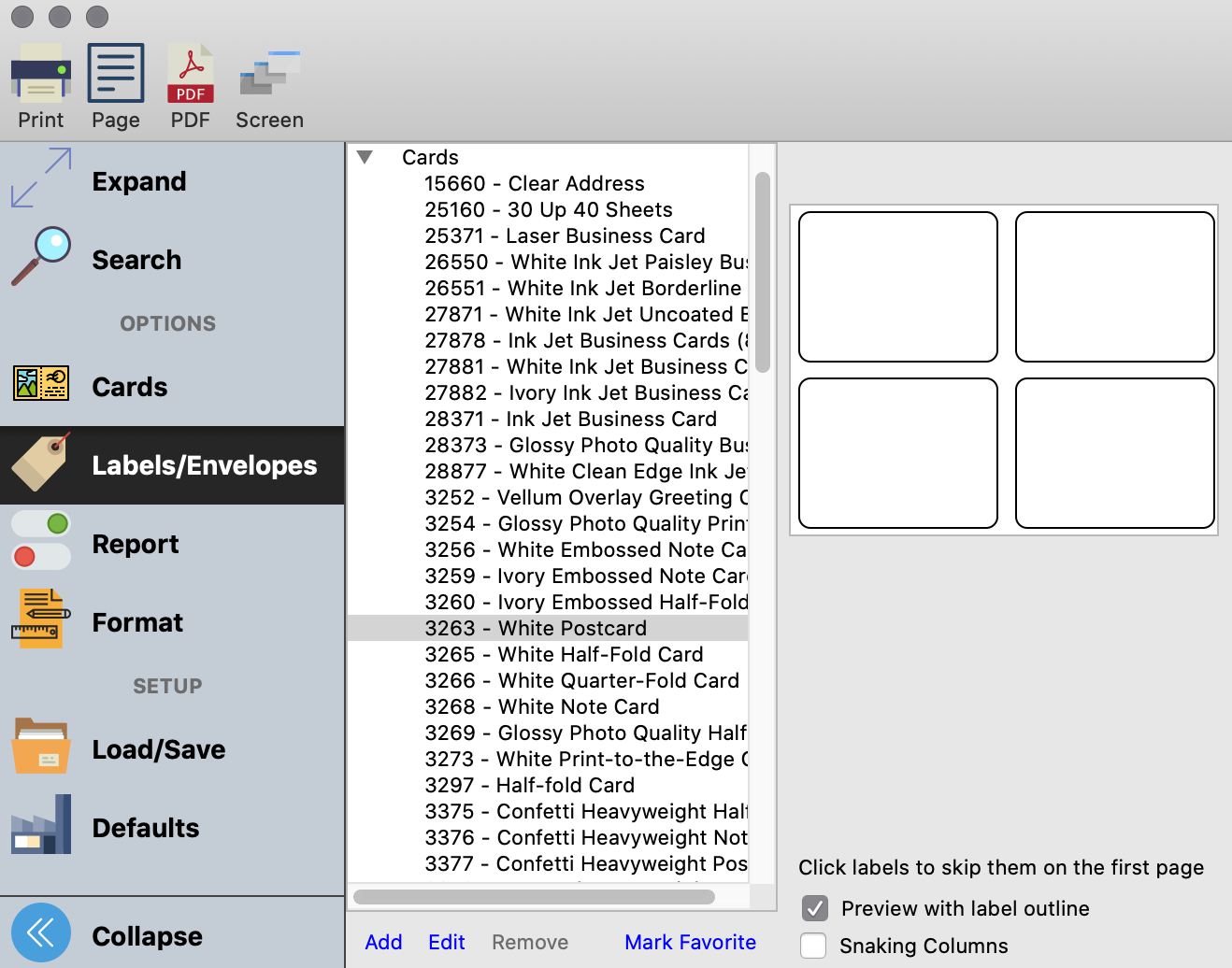Click the Print printer icon
The height and width of the screenshot is (968, 1232).
coord(41,73)
